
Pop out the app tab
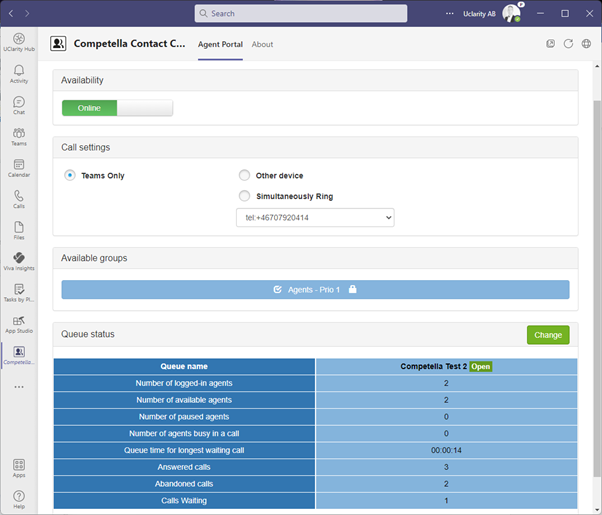(551, 43)
